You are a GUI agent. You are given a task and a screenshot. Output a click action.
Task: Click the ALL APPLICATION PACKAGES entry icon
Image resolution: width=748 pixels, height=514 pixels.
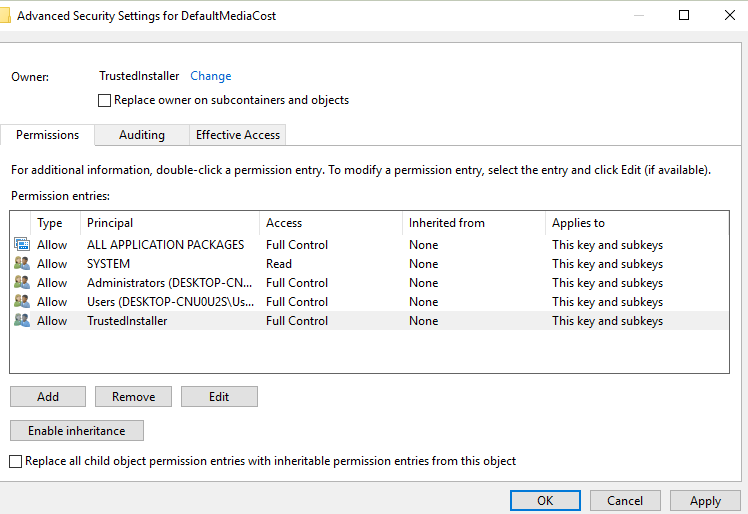(x=22, y=245)
